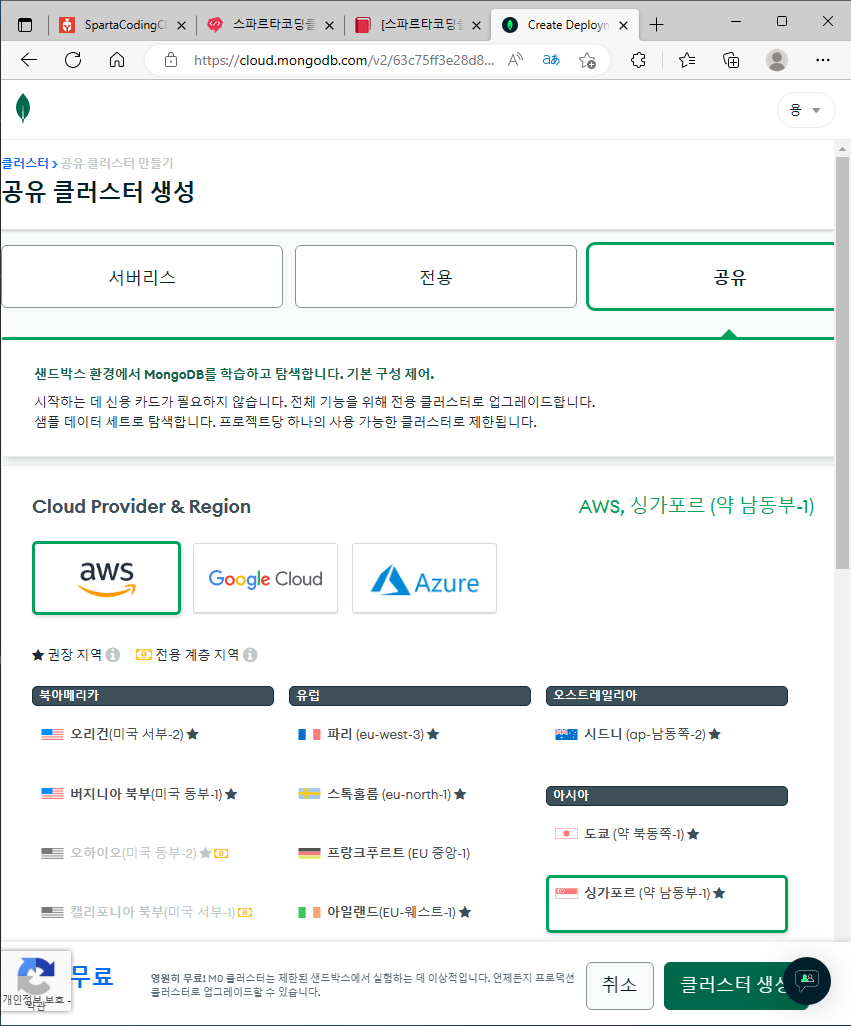
Task: Click the 무료 price label
Action: coord(92,976)
